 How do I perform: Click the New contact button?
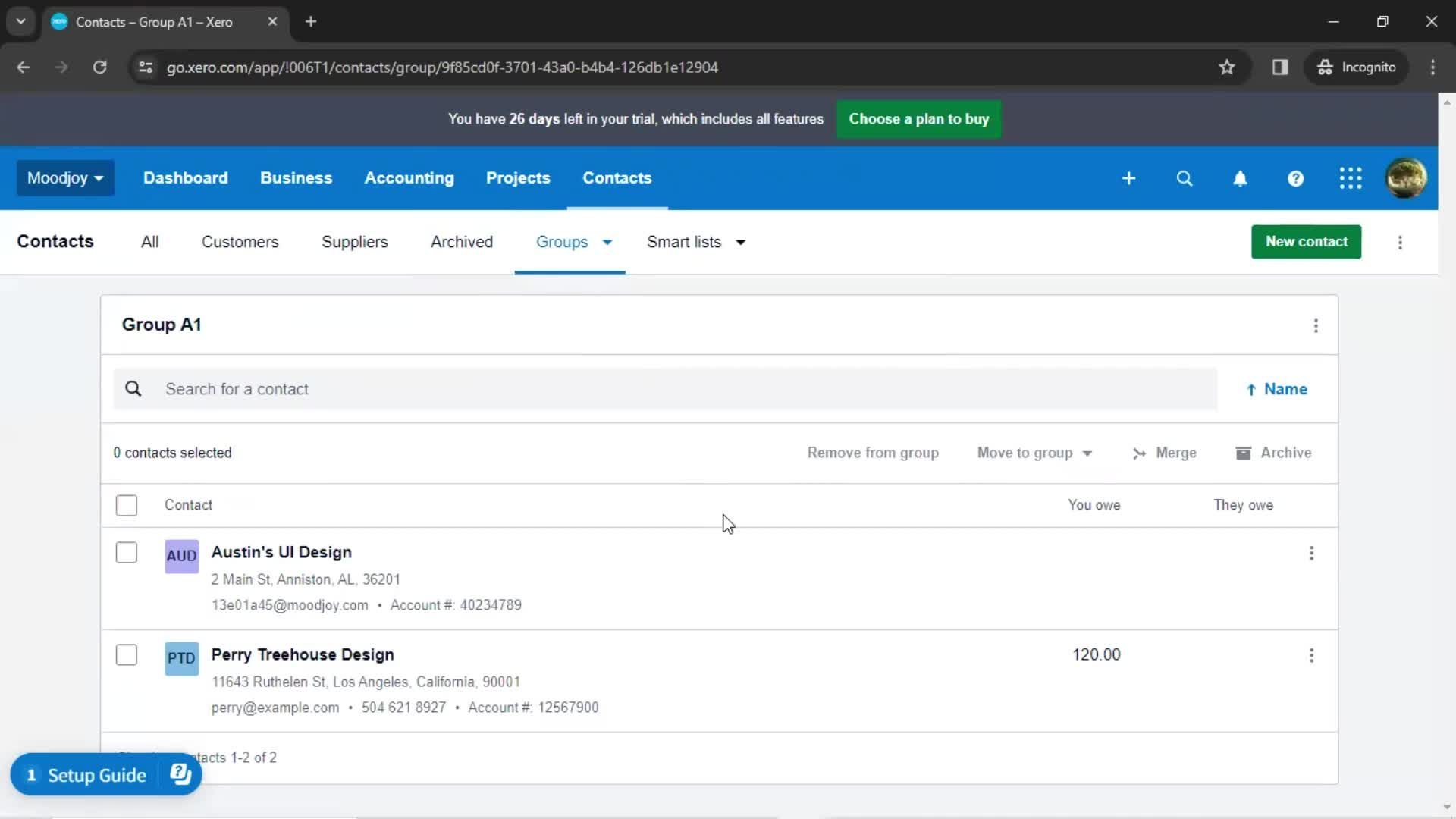[1306, 242]
